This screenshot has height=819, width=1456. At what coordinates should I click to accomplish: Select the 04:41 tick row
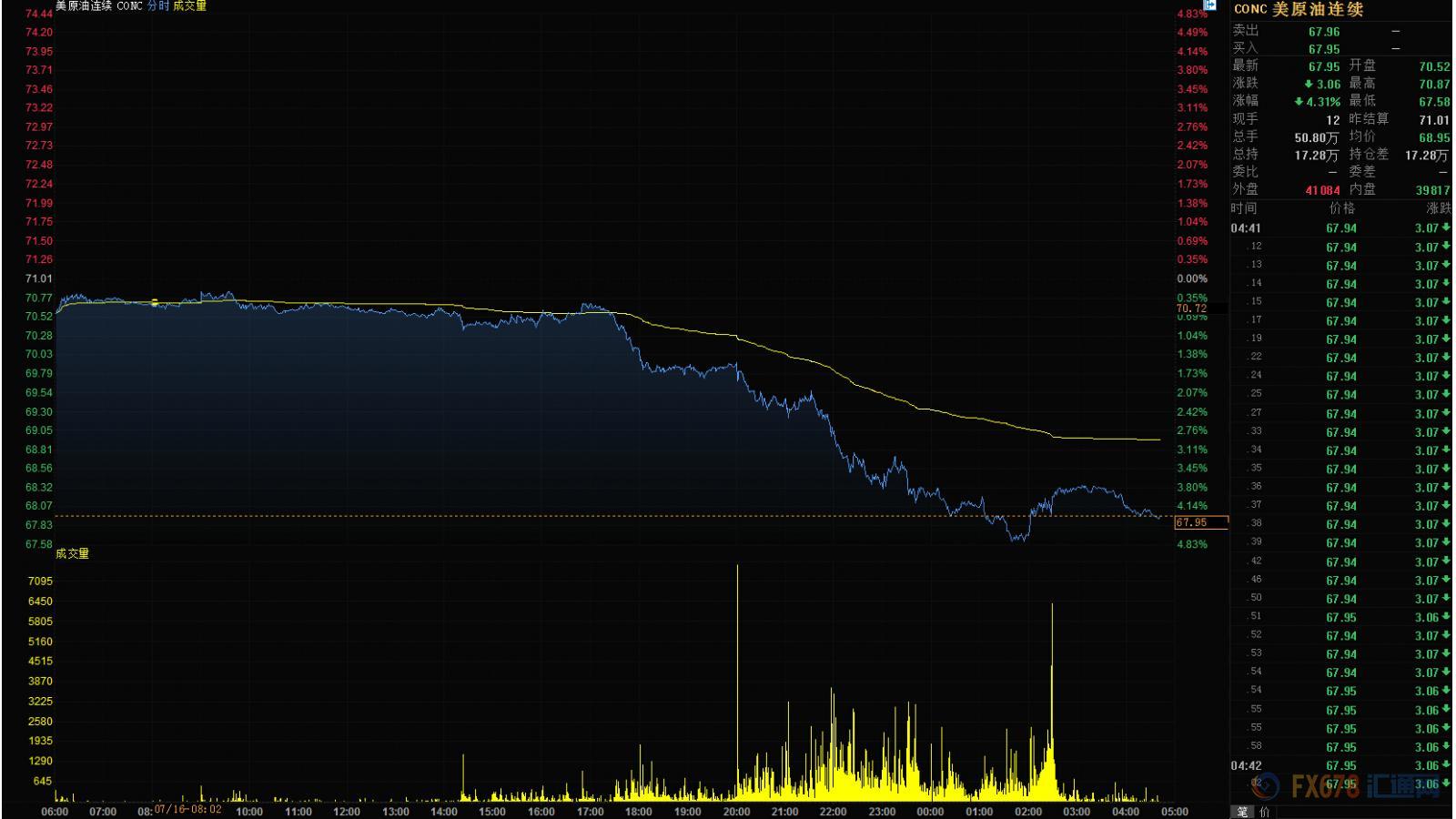point(1341,228)
